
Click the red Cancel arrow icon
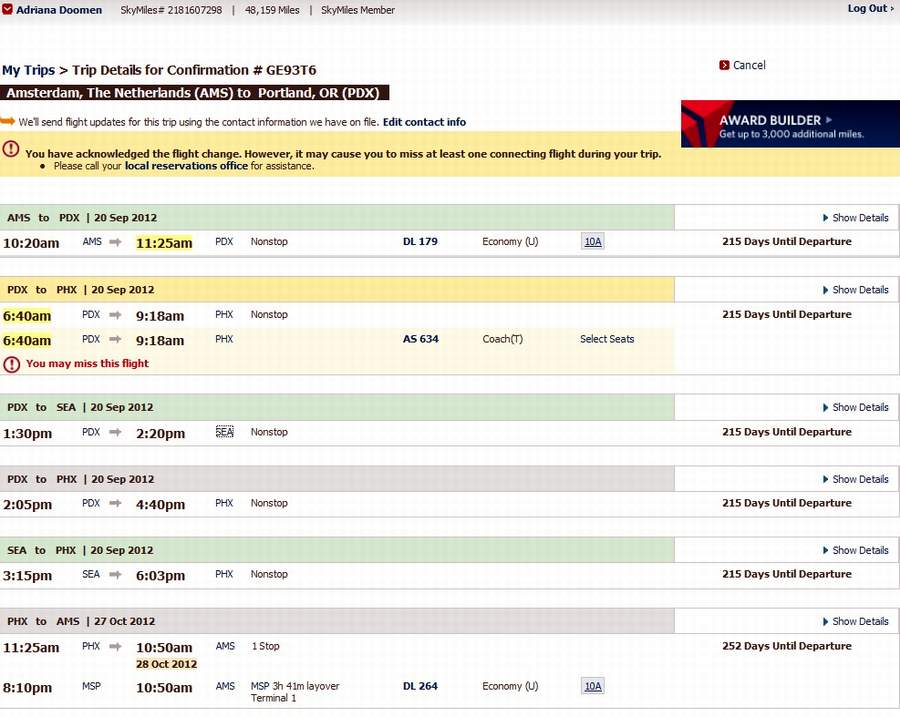[x=724, y=65]
